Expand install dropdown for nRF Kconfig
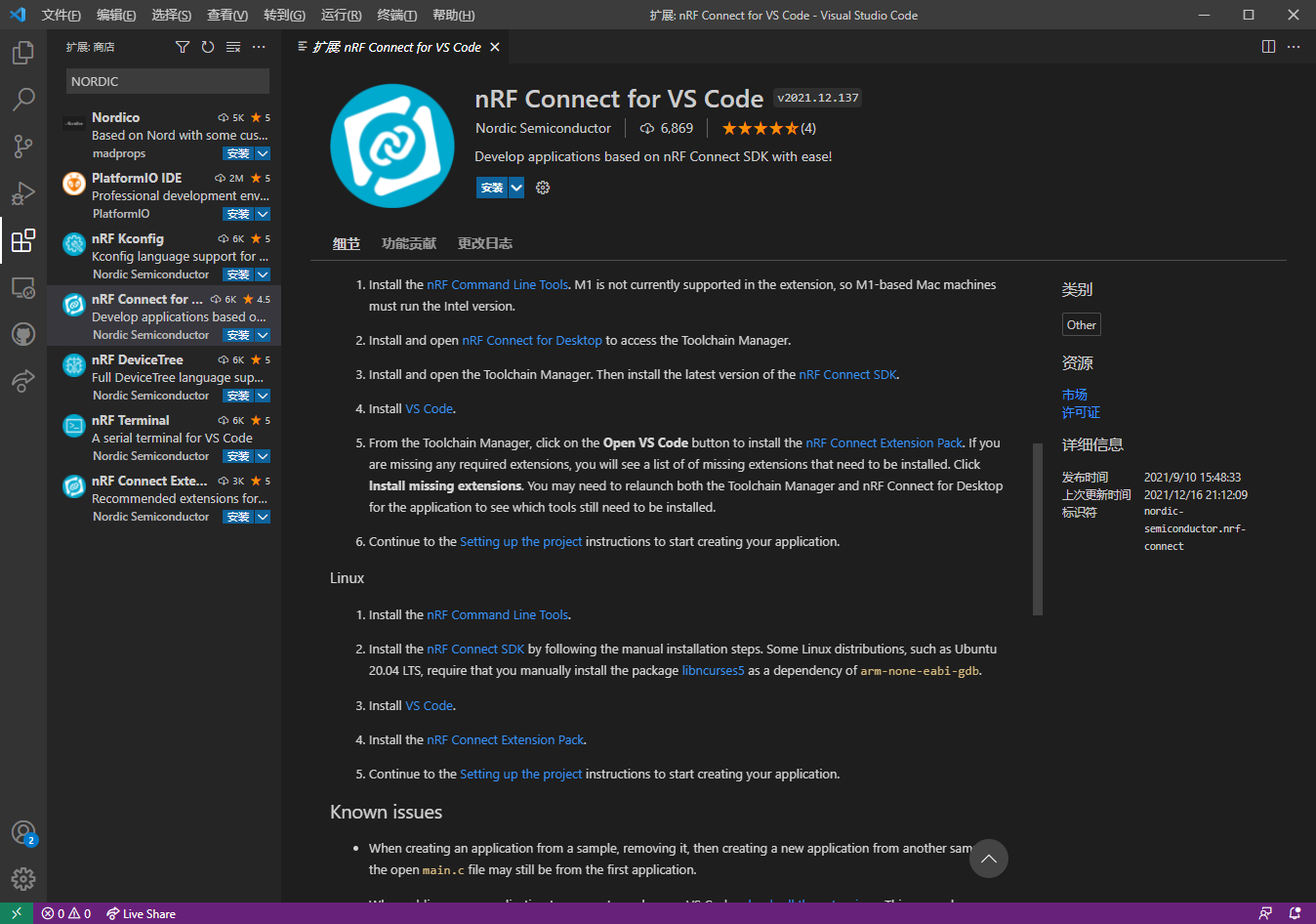The image size is (1316, 924). [263, 274]
